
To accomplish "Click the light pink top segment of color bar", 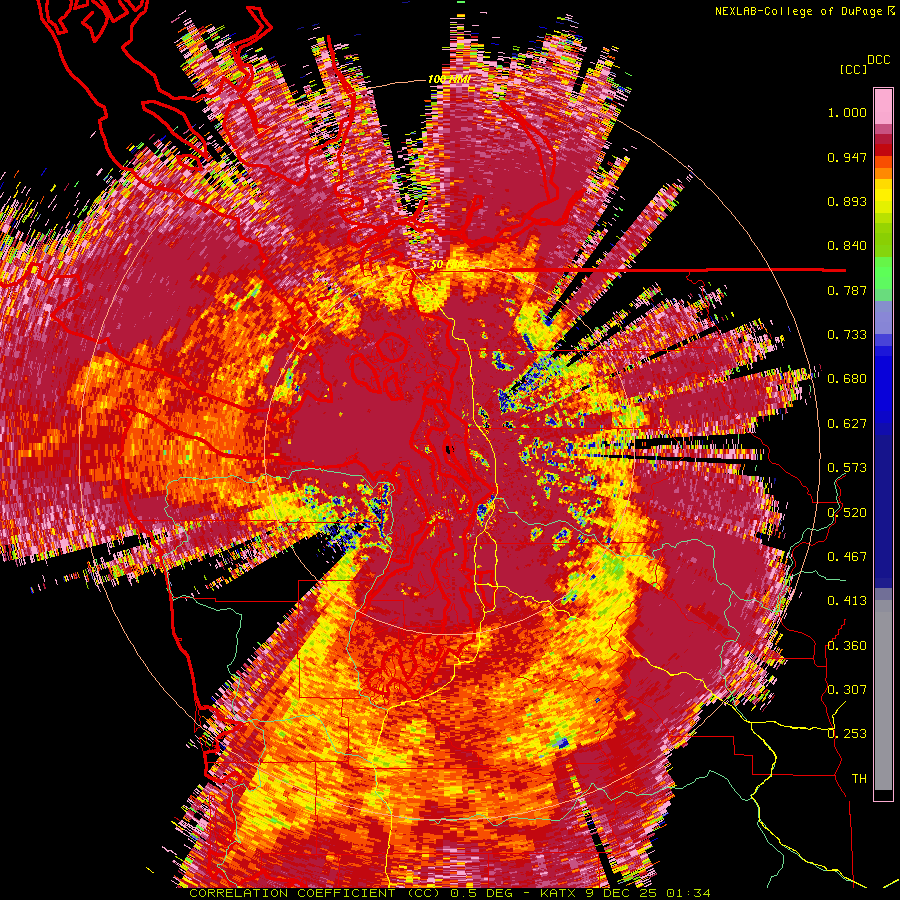I will (x=883, y=107).
